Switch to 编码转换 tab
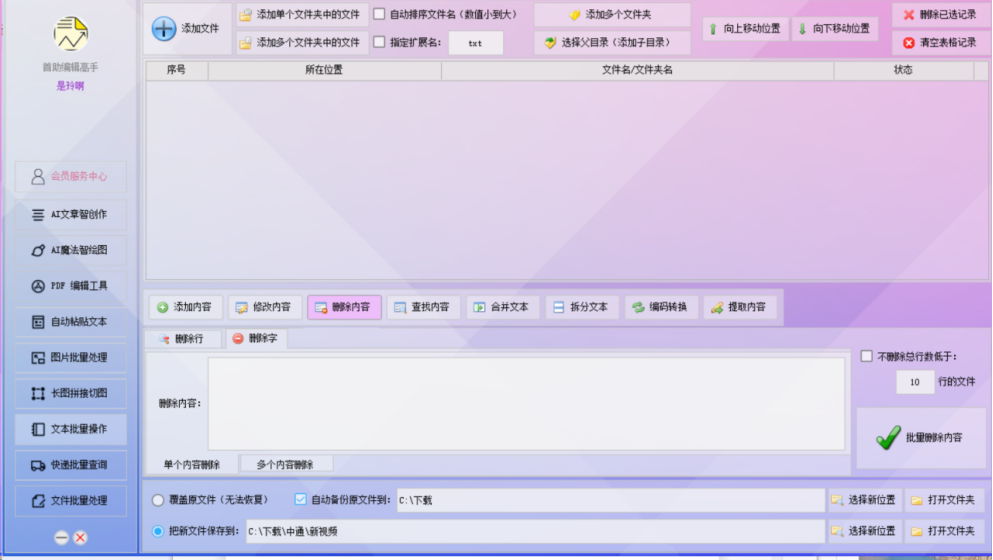The image size is (993, 560). [661, 307]
